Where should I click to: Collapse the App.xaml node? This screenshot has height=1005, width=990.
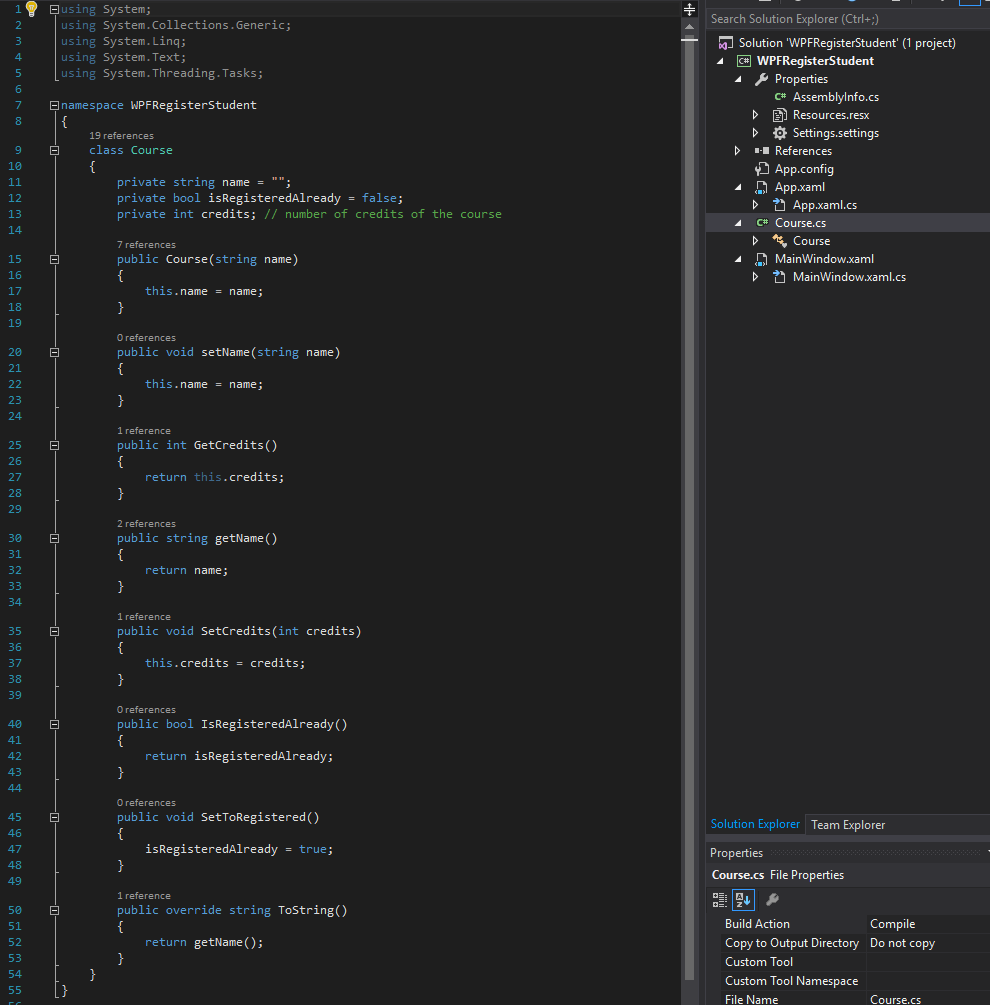738,187
